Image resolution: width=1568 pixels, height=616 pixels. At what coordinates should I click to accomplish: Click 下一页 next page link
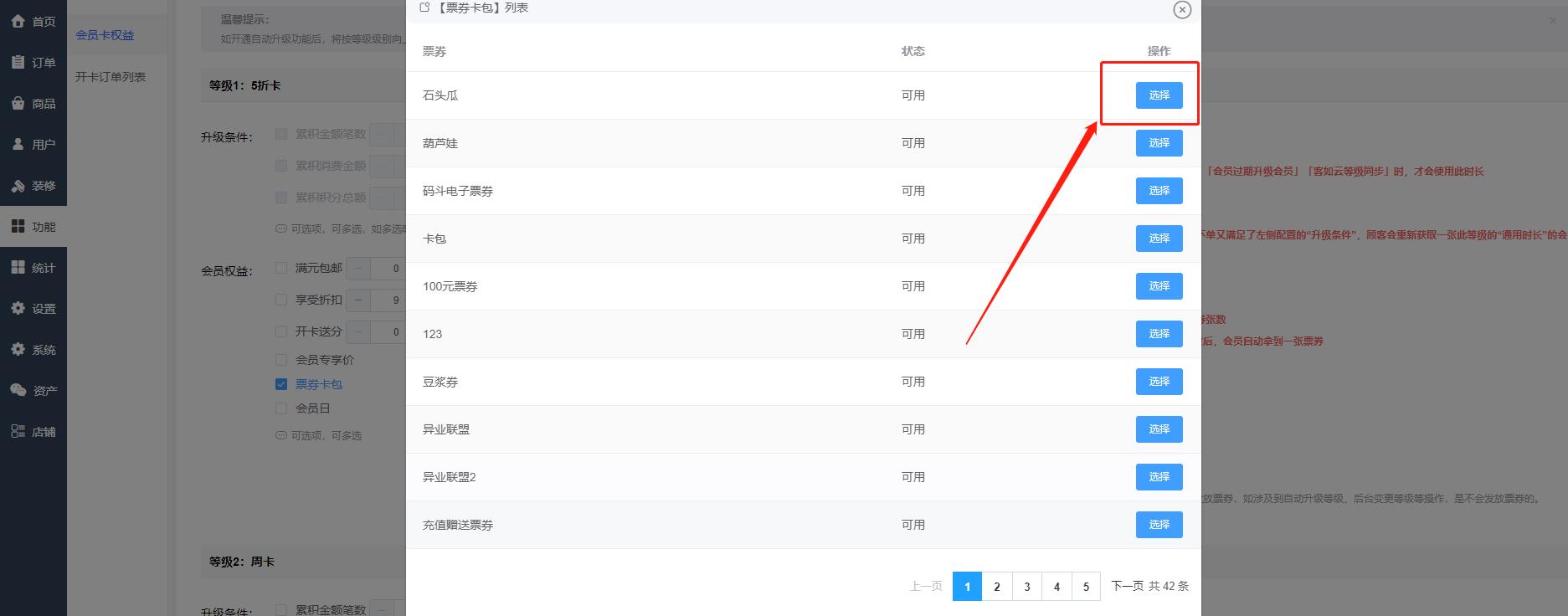point(1126,586)
